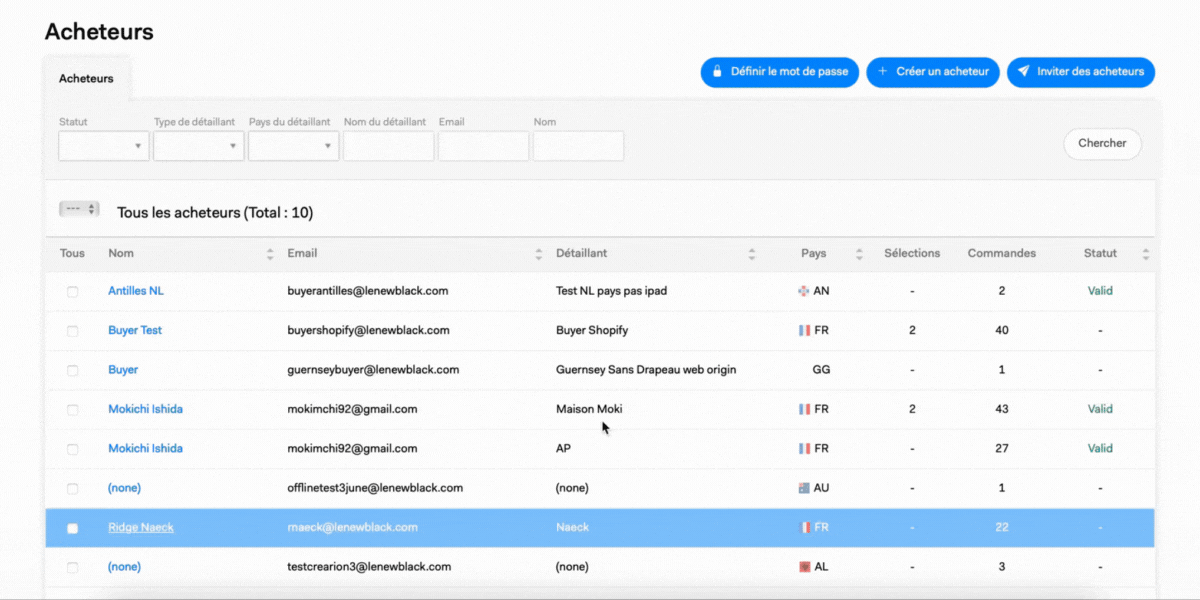
Task: Click the Australian flag next to AU
Action: pos(804,488)
